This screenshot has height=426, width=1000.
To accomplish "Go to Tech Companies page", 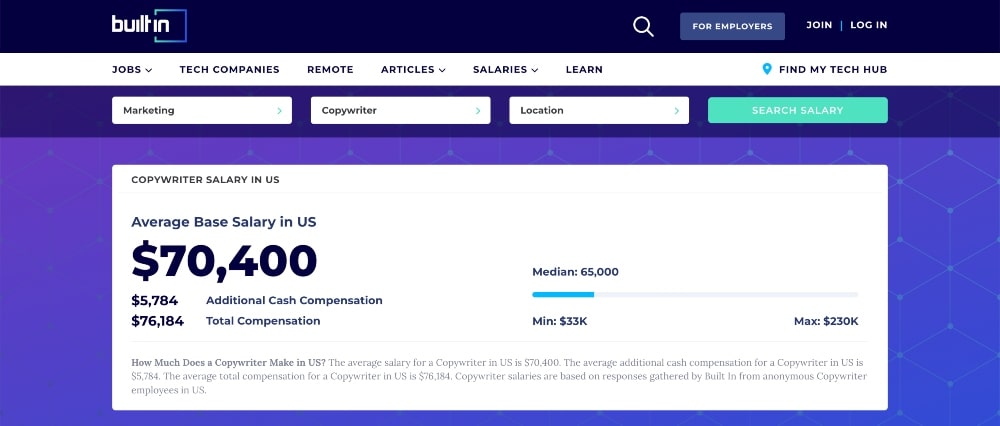I will click(229, 70).
